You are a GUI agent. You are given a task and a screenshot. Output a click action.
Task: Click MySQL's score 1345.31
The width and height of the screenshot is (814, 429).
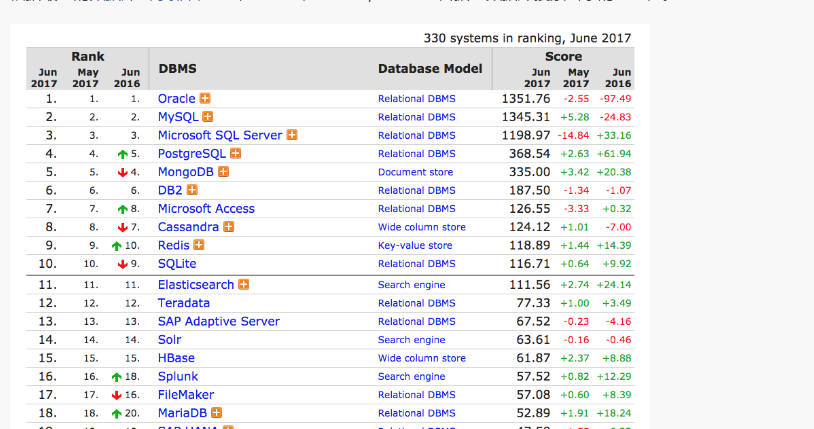525,117
